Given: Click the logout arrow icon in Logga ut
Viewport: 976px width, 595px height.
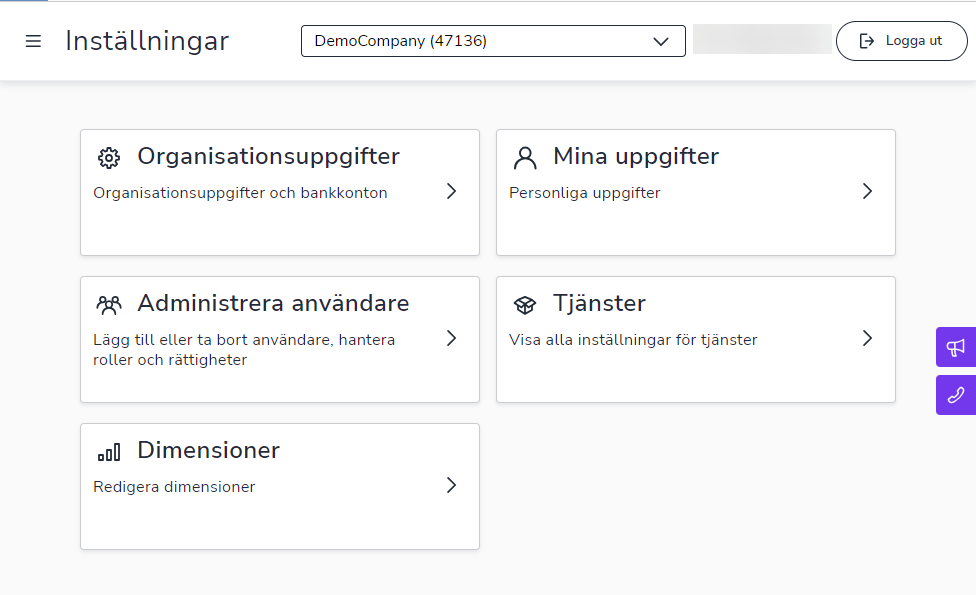Looking at the screenshot, I should 866,41.
